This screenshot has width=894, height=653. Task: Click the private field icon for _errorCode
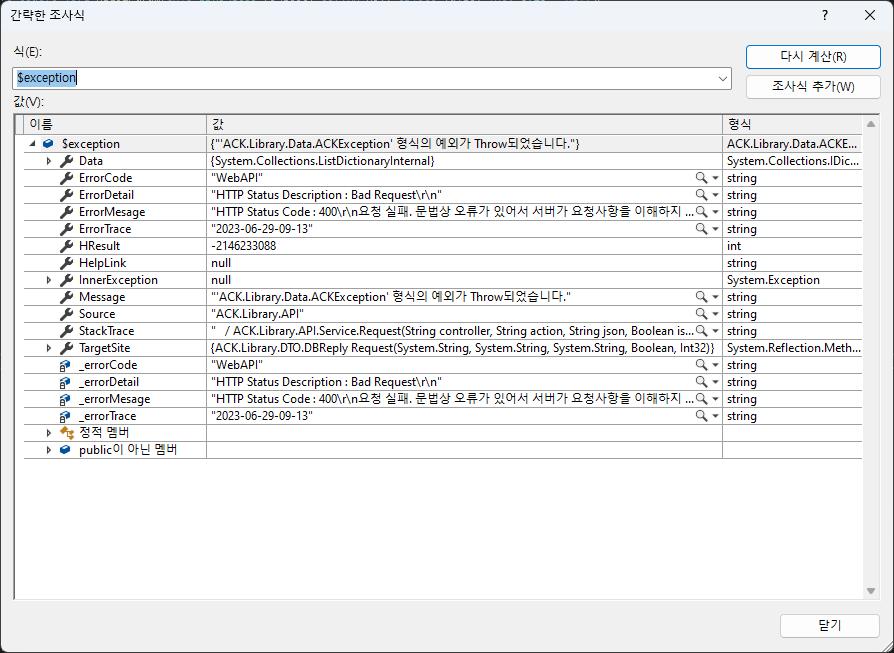(66, 365)
